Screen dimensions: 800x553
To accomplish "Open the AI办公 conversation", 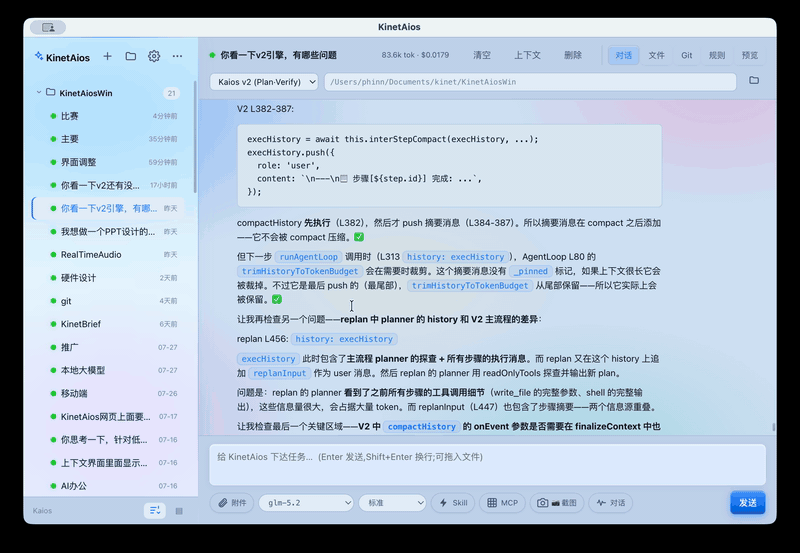I will (x=108, y=486).
